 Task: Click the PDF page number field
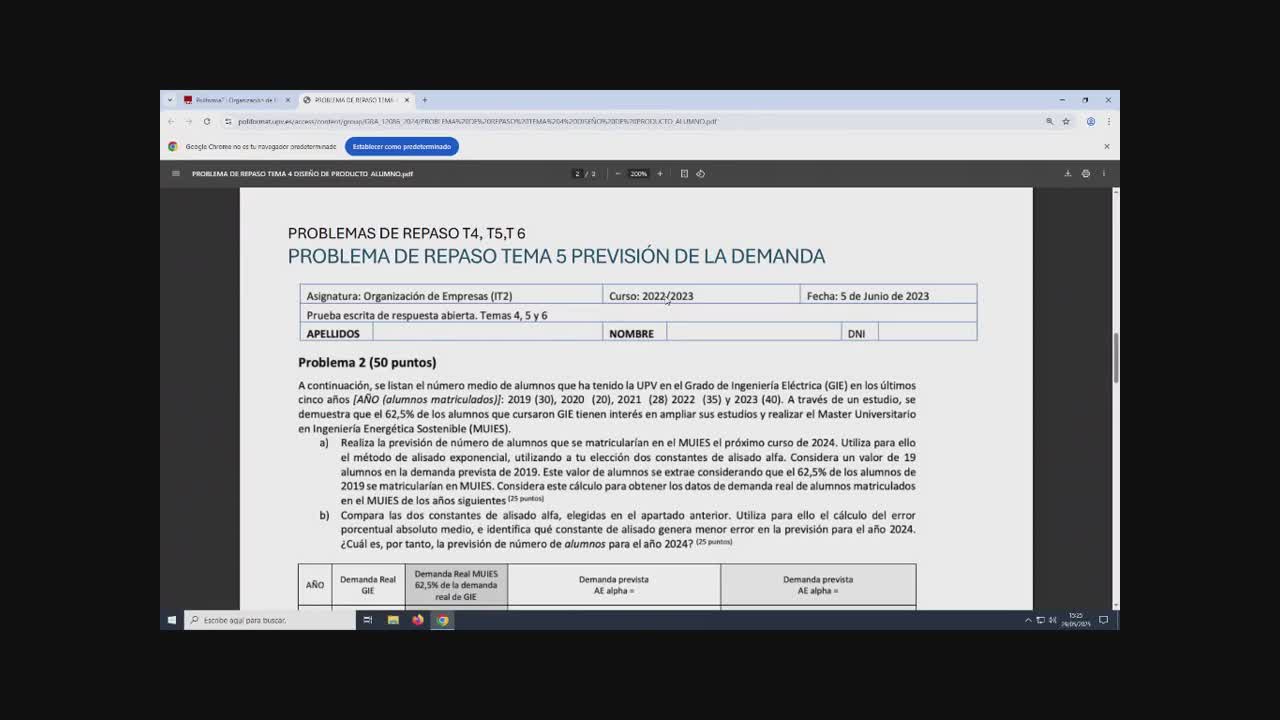pos(577,174)
